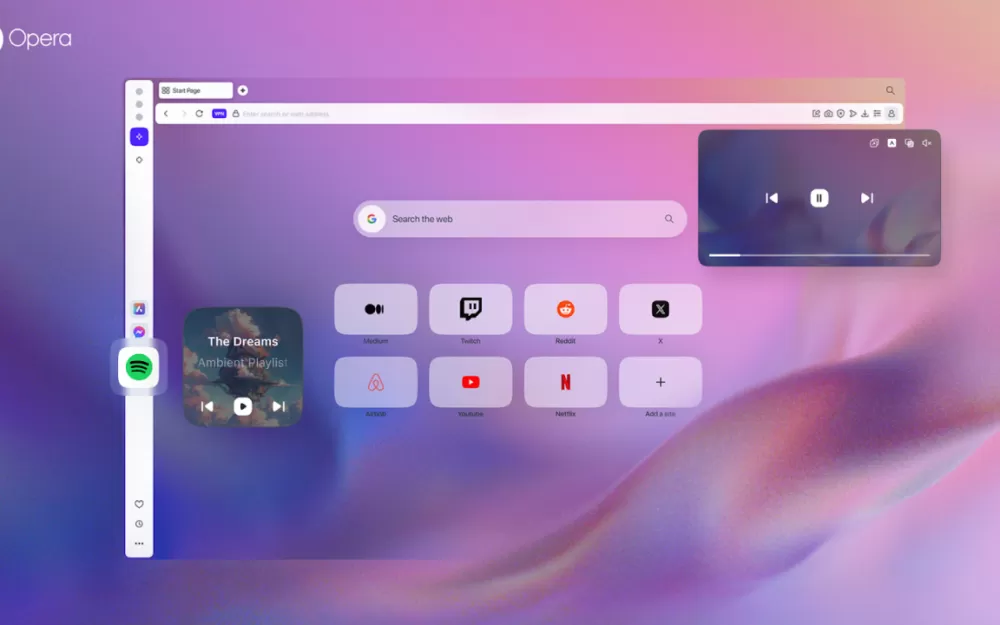Open the Netflix speed dial tile
1000x625 pixels.
[565, 382]
